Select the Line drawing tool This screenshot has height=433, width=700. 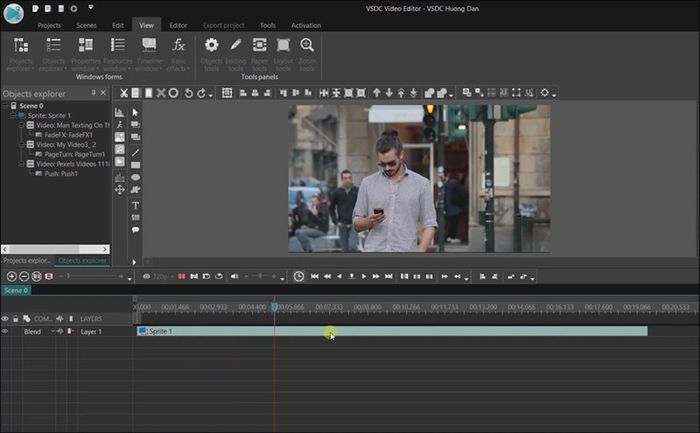coord(135,151)
